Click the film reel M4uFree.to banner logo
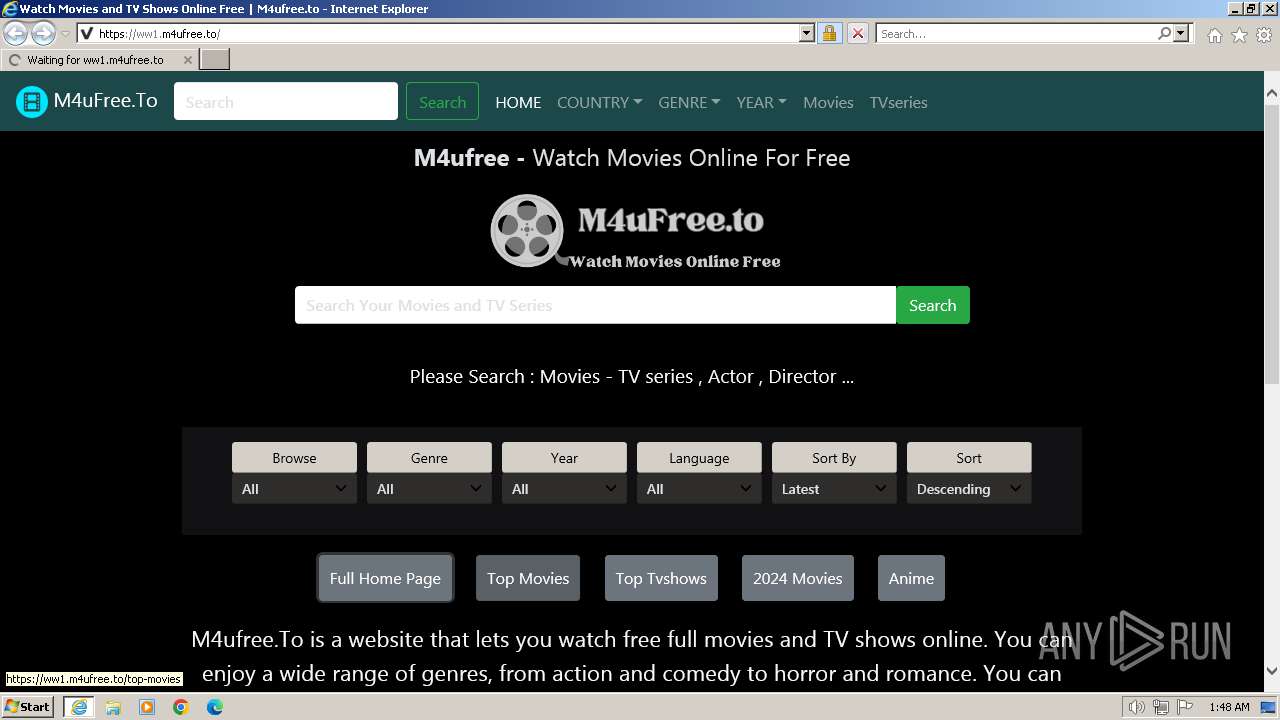1280x720 pixels. (x=635, y=231)
